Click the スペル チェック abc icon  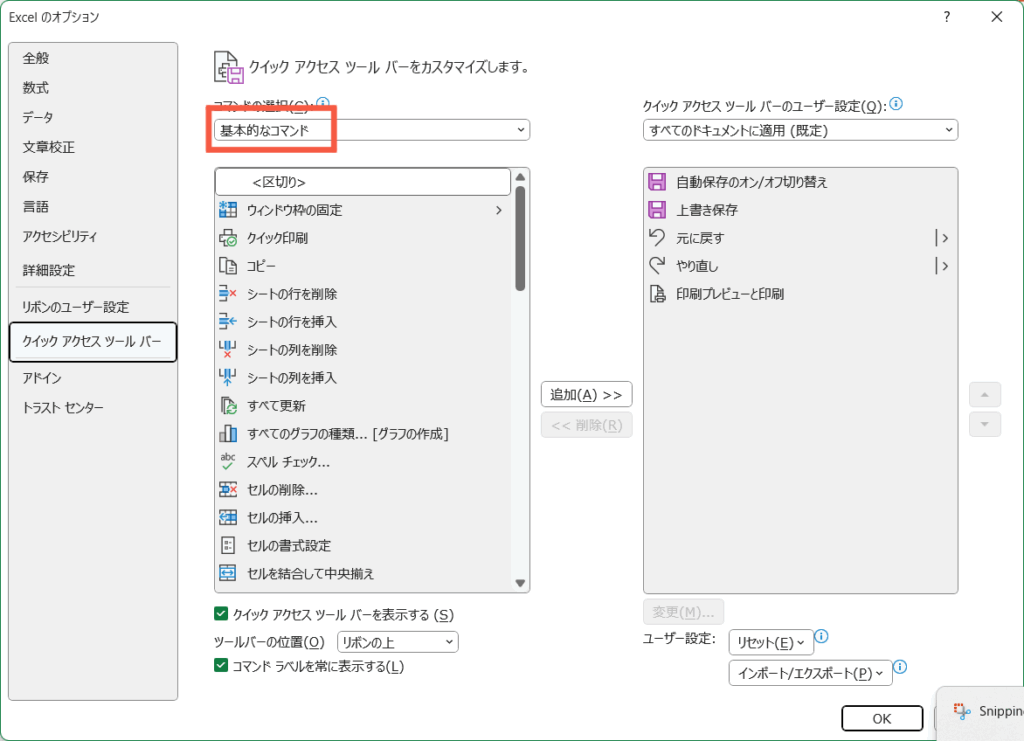[228, 462]
